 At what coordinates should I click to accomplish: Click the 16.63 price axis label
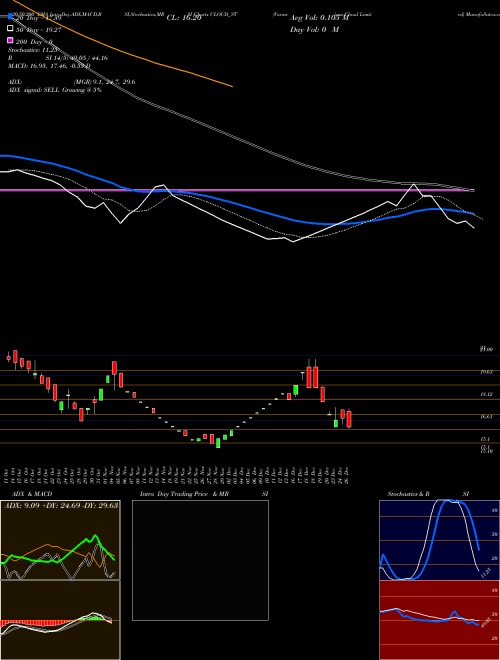click(487, 417)
